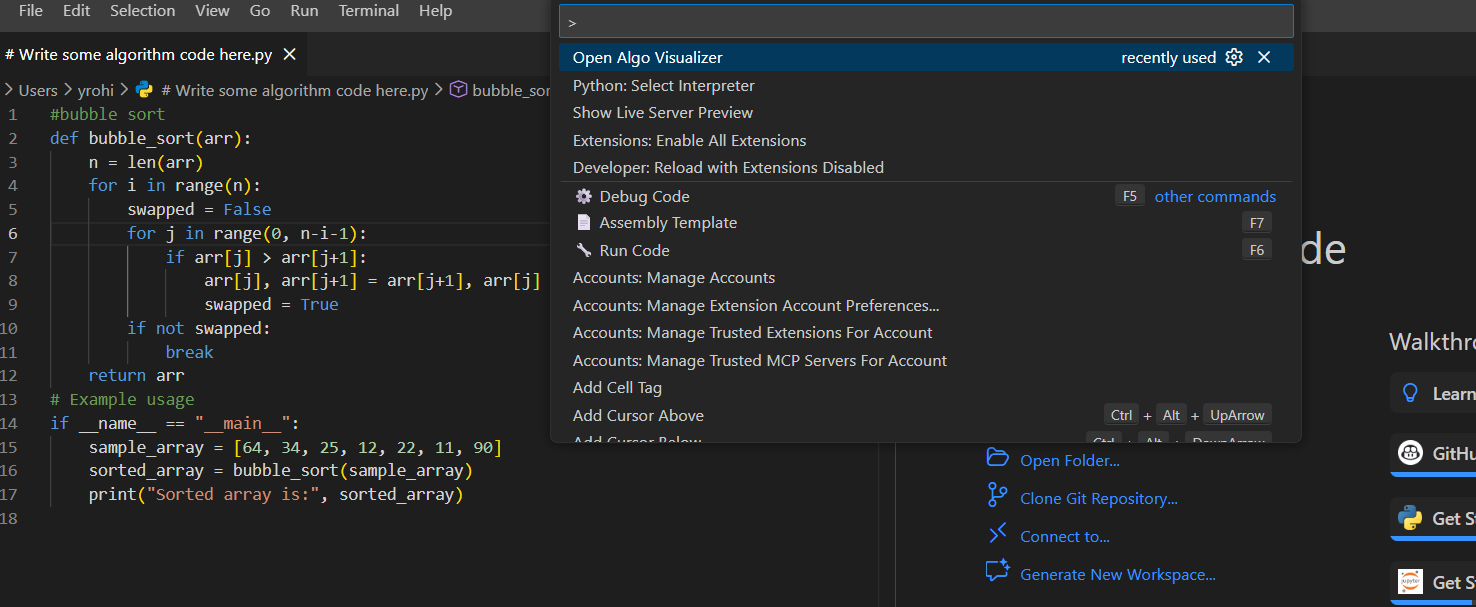Choose Python: Select Interpreter command

(926, 86)
